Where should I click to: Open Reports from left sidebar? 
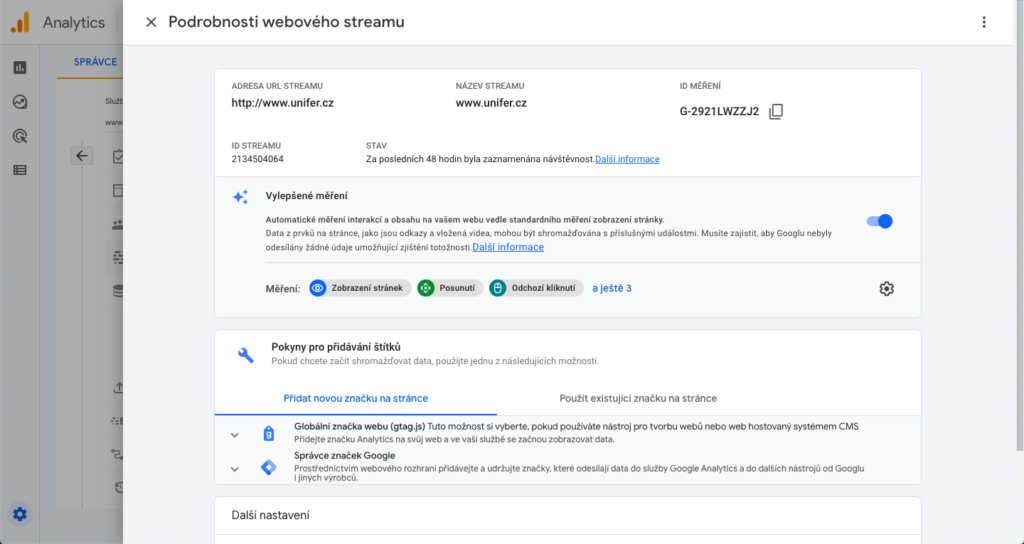point(20,68)
